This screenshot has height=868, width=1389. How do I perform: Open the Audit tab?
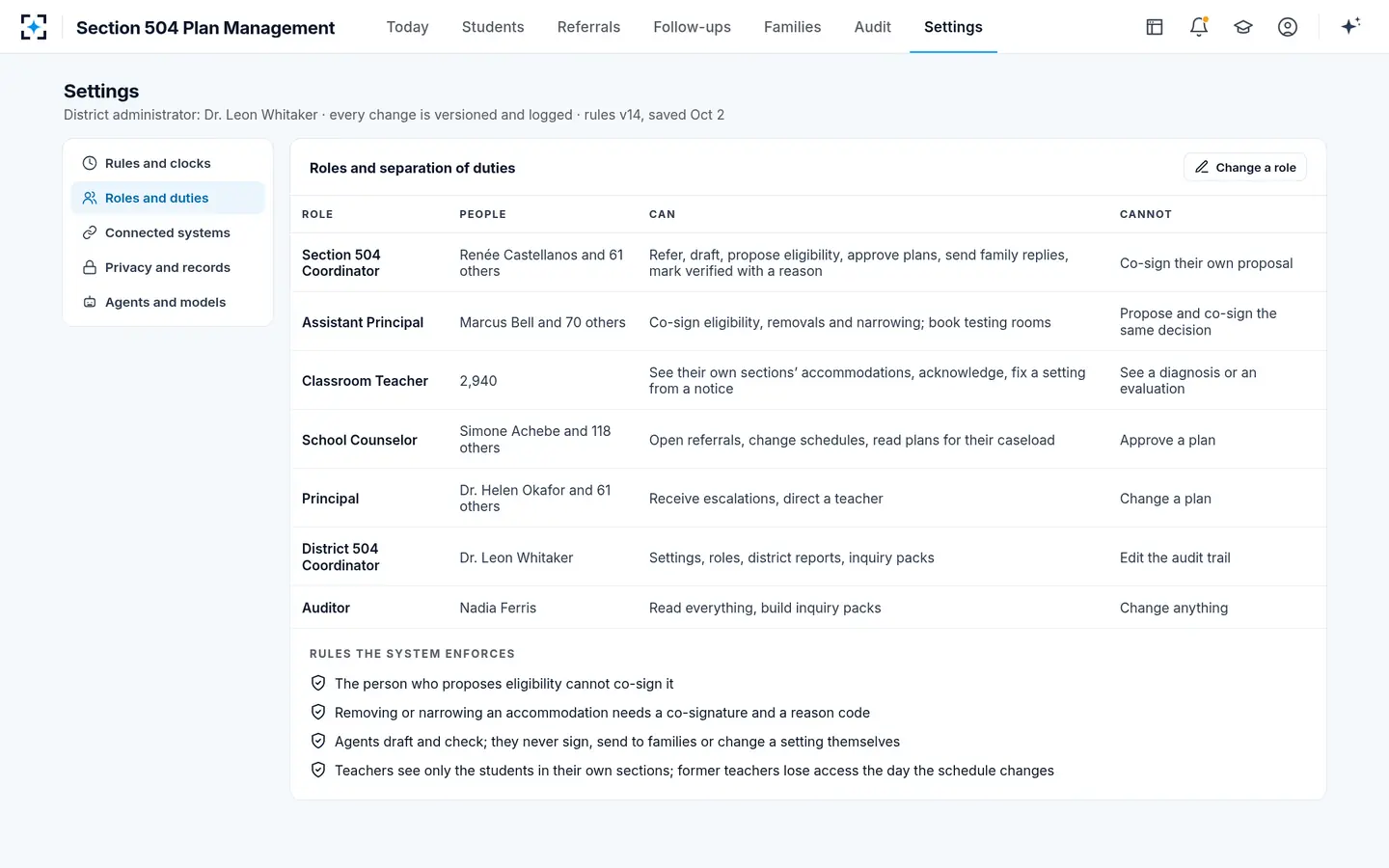(872, 27)
